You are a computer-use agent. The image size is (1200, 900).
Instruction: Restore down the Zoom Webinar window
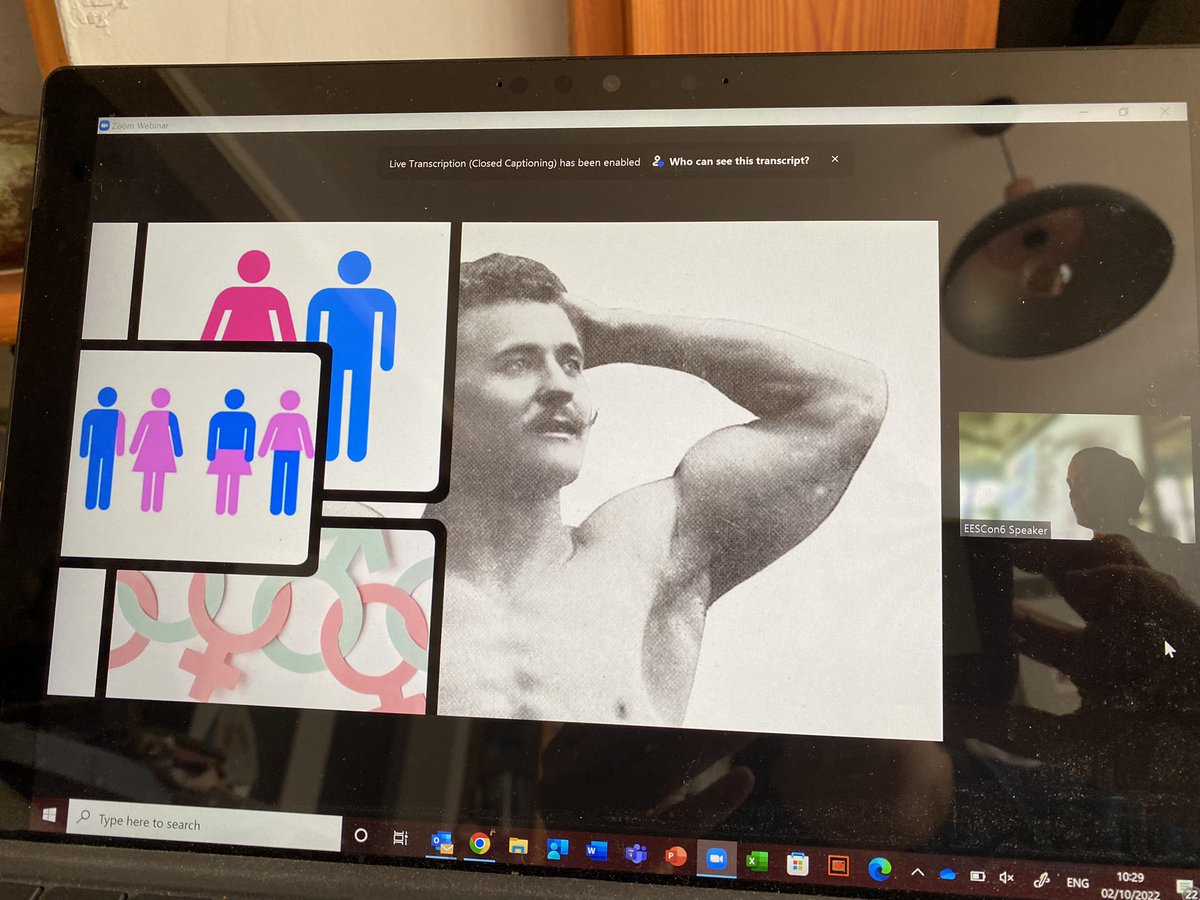[1123, 112]
